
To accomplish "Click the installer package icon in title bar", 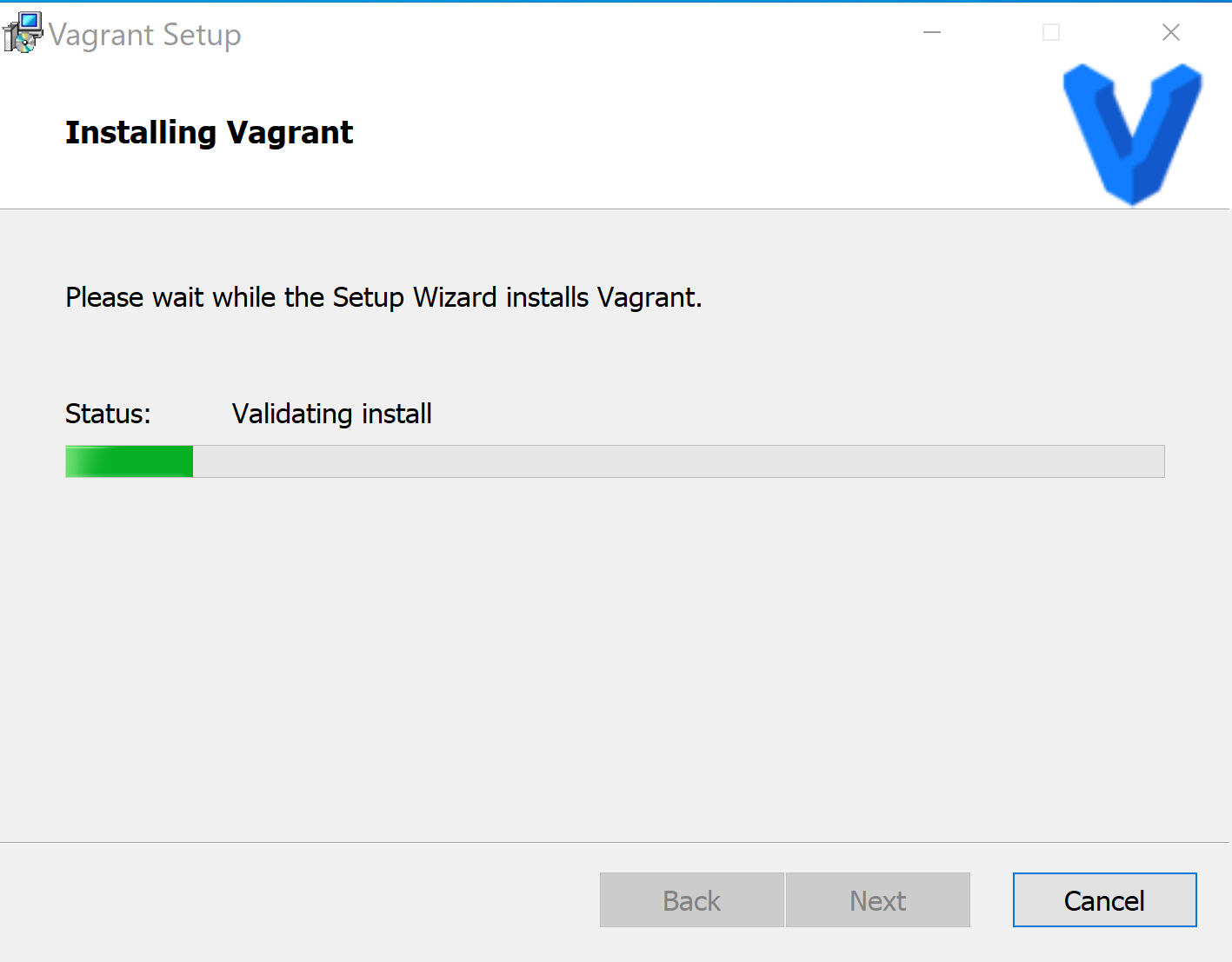I will click(x=22, y=32).
